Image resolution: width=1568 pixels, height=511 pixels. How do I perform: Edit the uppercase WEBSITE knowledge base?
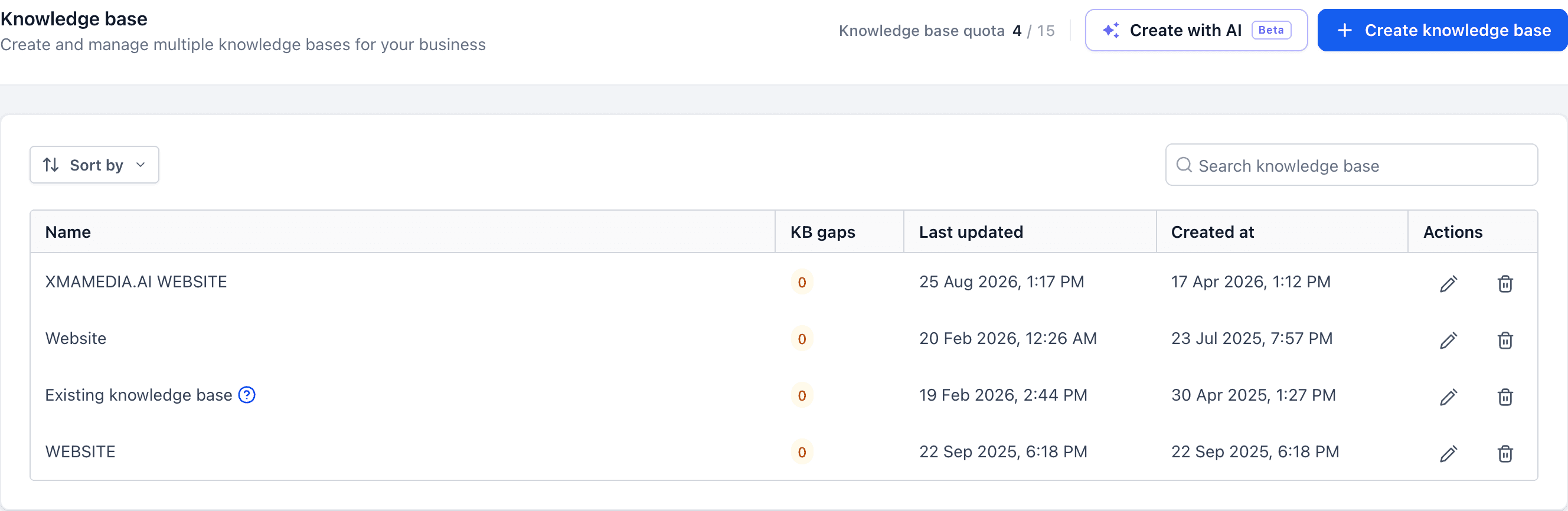(1448, 453)
